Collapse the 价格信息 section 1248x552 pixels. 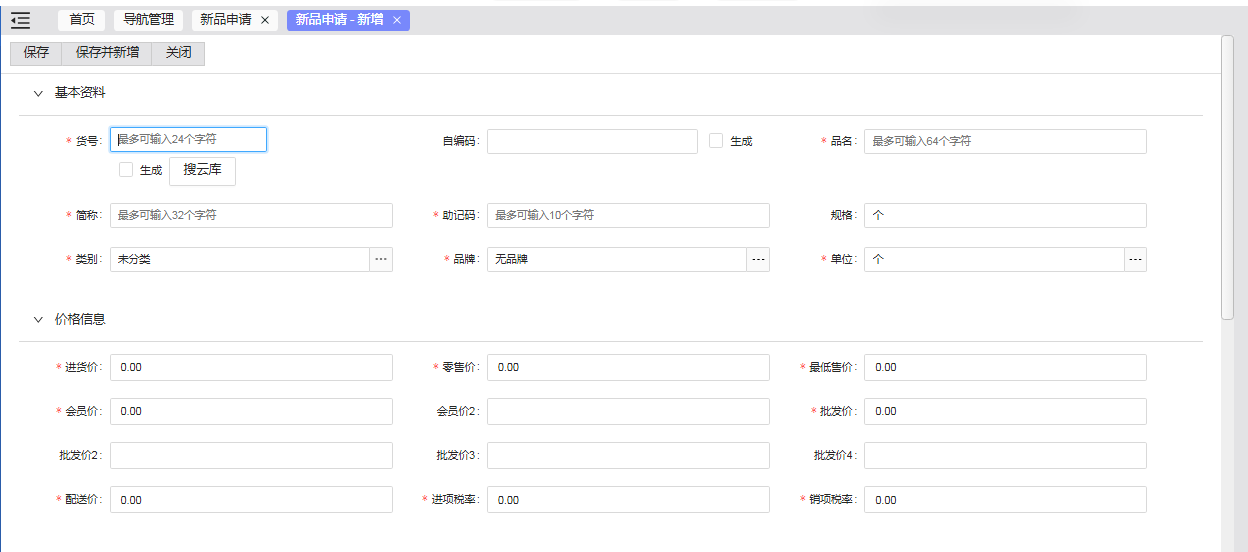[x=38, y=320]
